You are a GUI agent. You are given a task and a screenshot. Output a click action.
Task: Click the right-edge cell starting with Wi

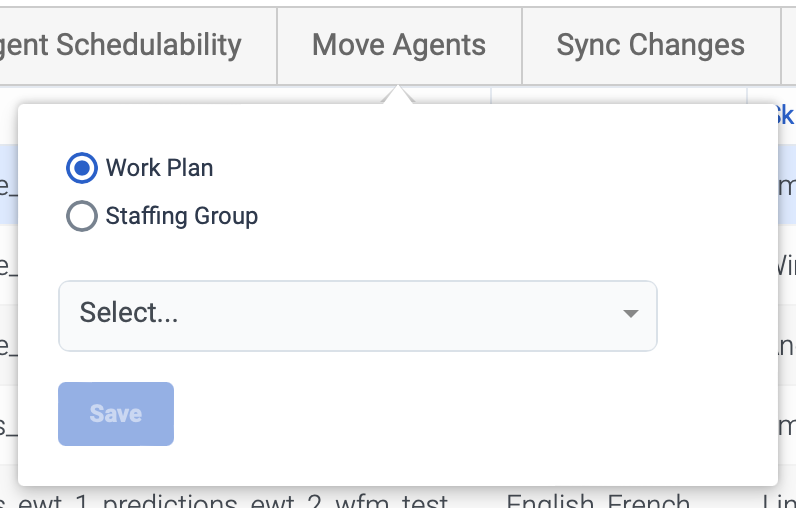[786, 266]
